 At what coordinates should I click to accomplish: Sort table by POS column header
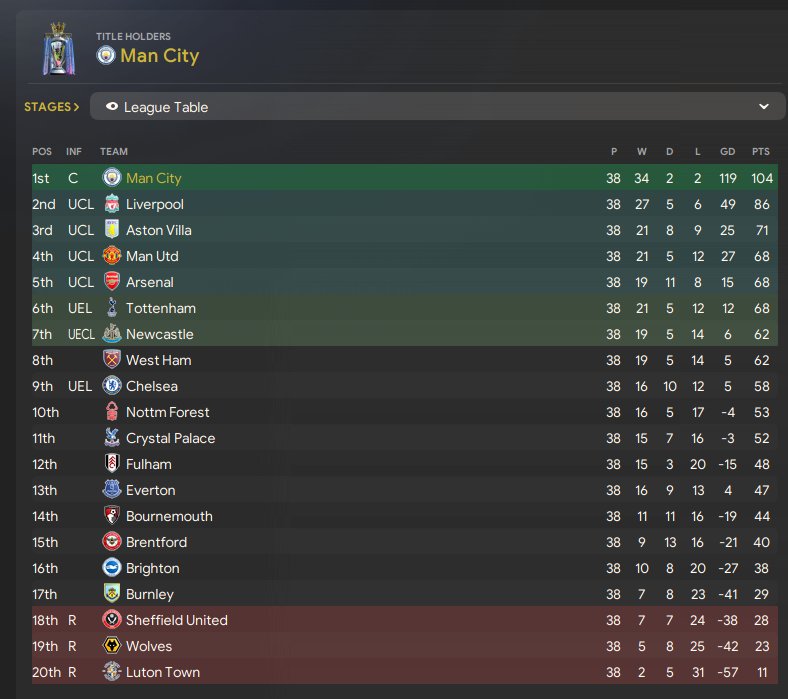(42, 151)
